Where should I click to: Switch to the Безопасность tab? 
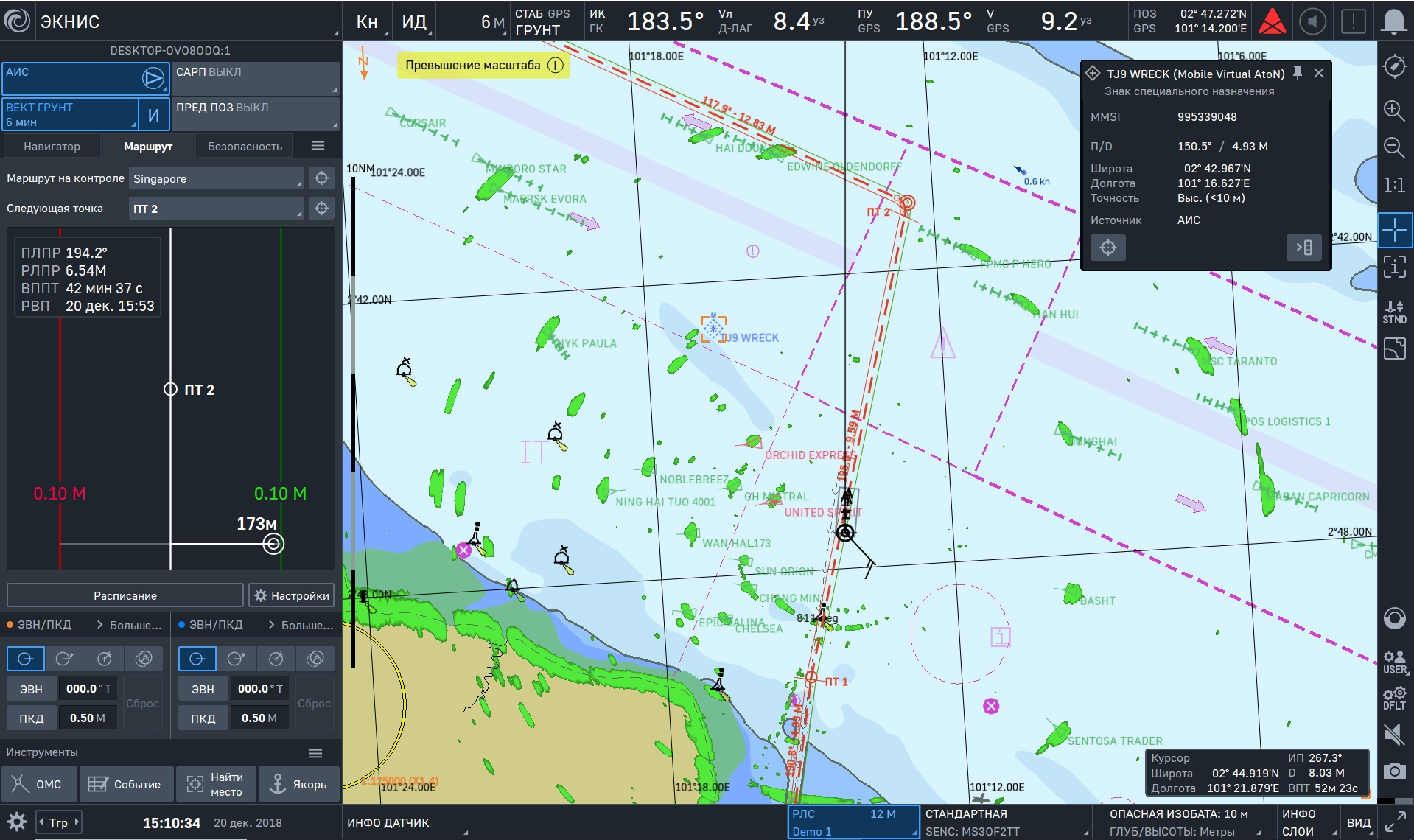[245, 146]
